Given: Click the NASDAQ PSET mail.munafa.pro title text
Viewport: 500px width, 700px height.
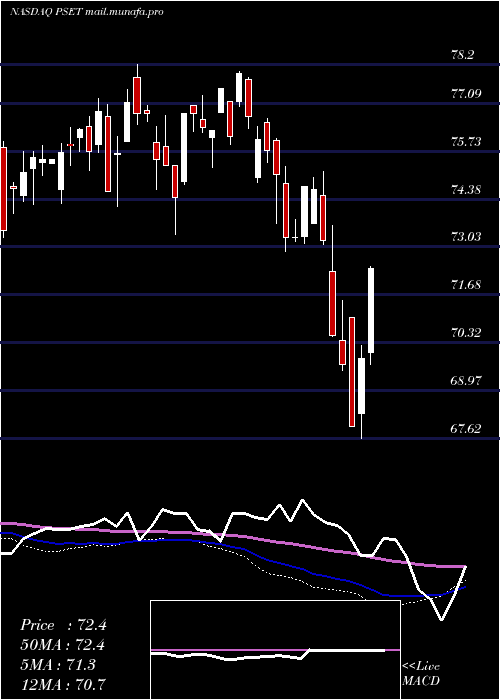Looking at the screenshot, I should coord(86,12).
